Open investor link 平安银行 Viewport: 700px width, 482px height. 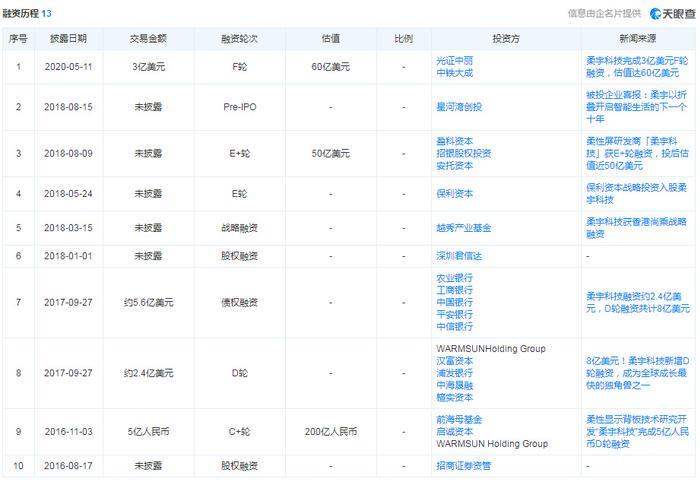click(454, 314)
